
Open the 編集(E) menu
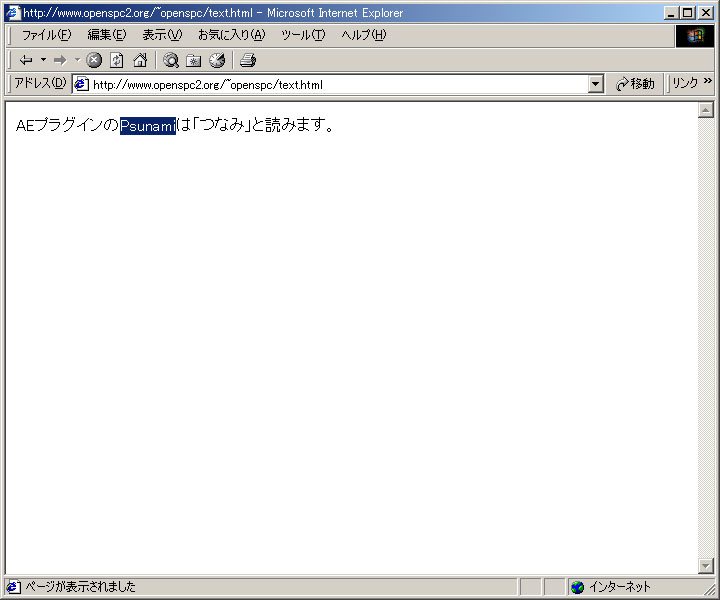click(107, 35)
